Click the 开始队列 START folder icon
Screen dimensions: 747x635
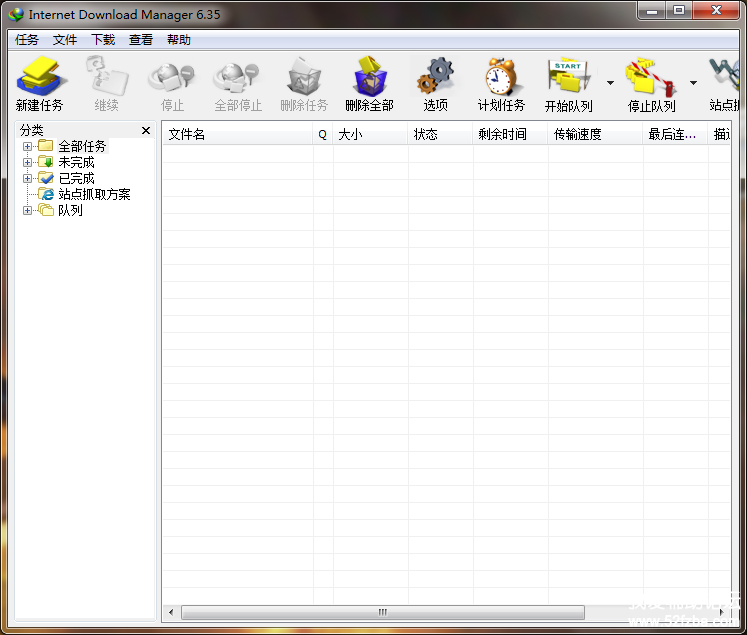click(x=569, y=75)
